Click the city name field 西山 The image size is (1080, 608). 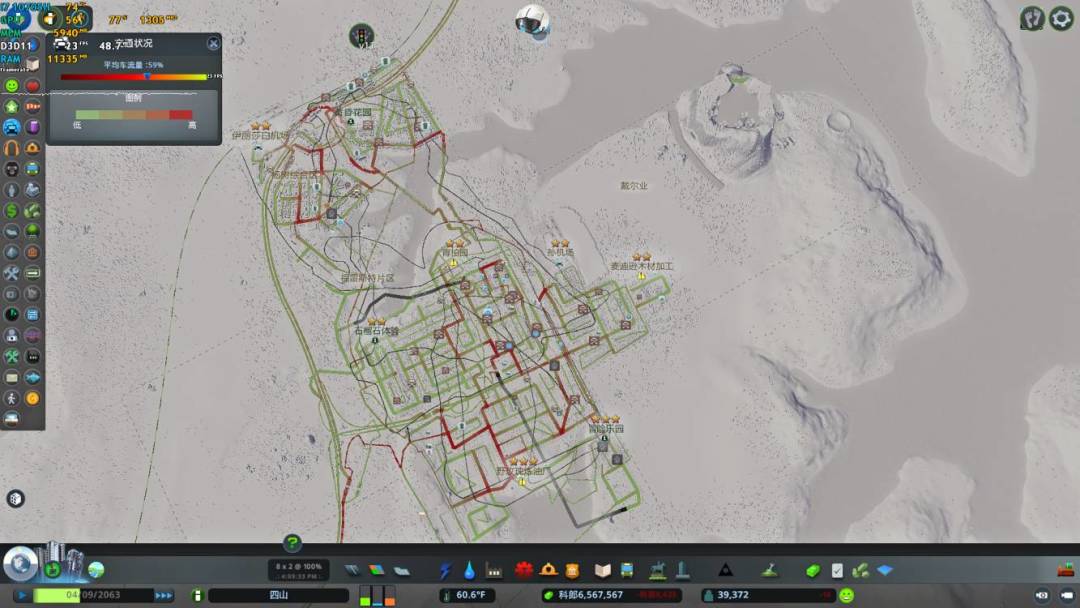click(278, 595)
